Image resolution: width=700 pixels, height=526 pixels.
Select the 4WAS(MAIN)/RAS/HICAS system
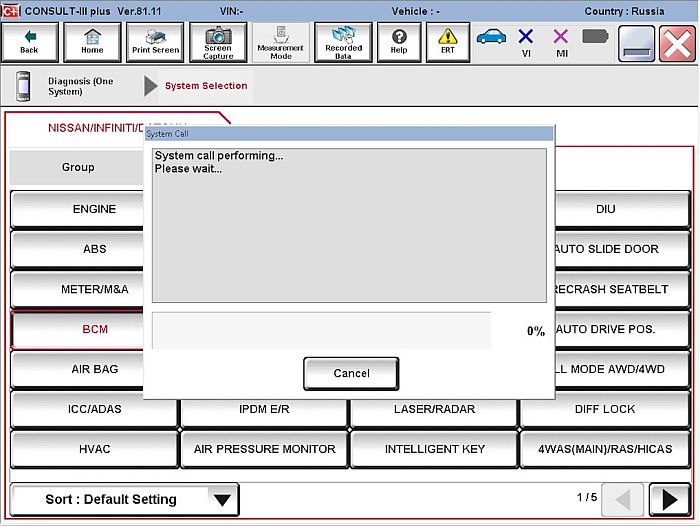tap(605, 449)
